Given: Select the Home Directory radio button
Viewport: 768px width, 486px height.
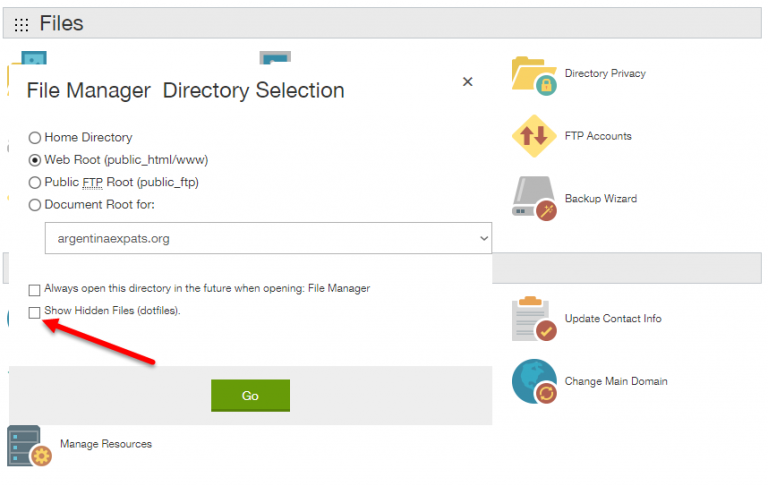Looking at the screenshot, I should coord(34,138).
